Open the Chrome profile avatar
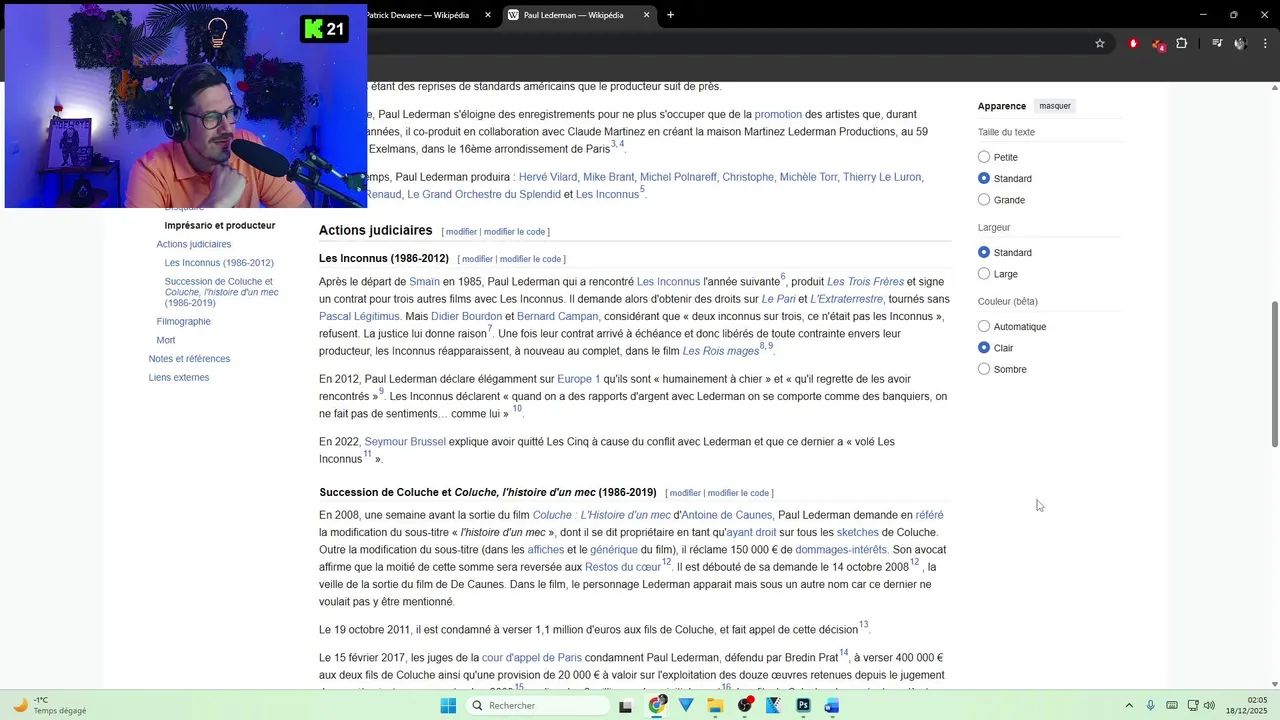 point(1241,43)
